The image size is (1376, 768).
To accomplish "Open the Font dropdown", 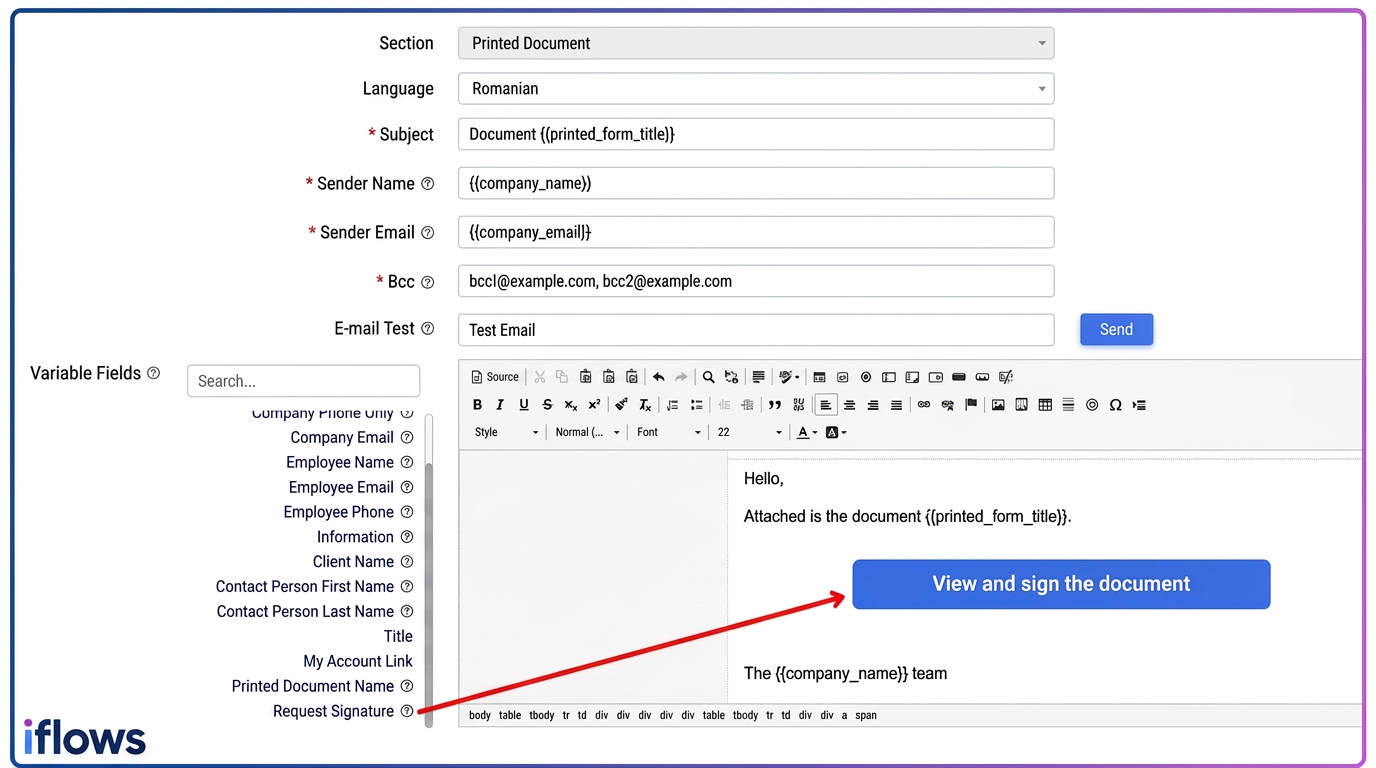I will [x=669, y=432].
